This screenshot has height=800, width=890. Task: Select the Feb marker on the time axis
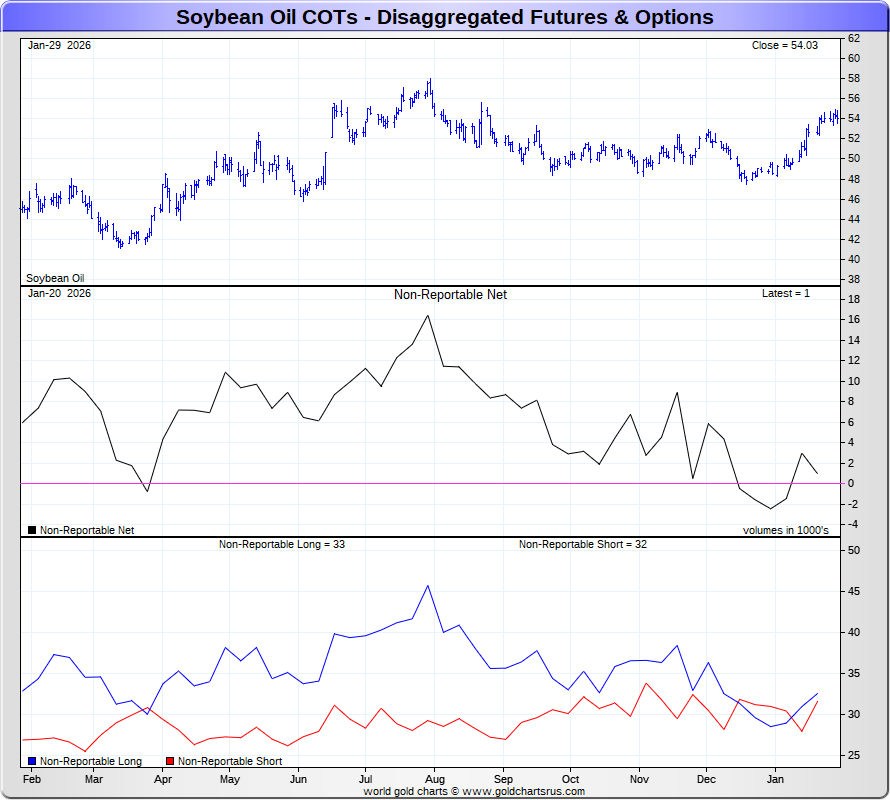[31, 779]
